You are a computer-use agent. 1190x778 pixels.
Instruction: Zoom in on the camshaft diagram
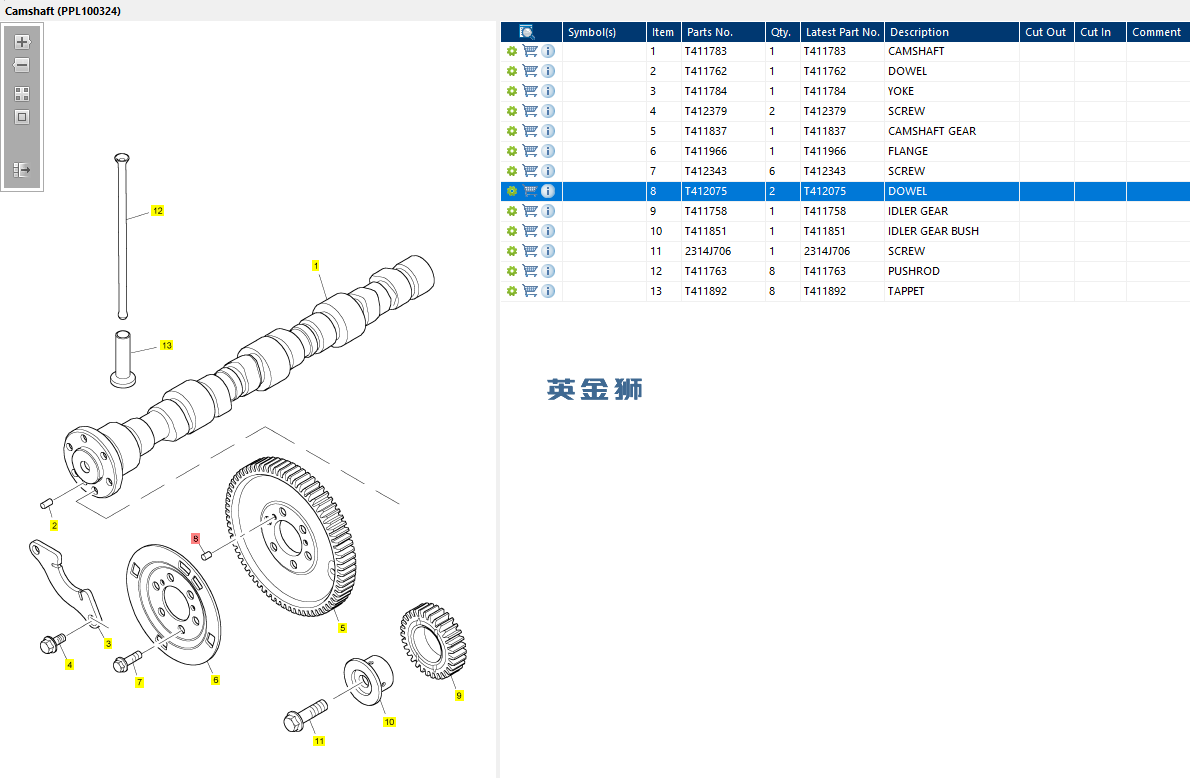(x=22, y=42)
